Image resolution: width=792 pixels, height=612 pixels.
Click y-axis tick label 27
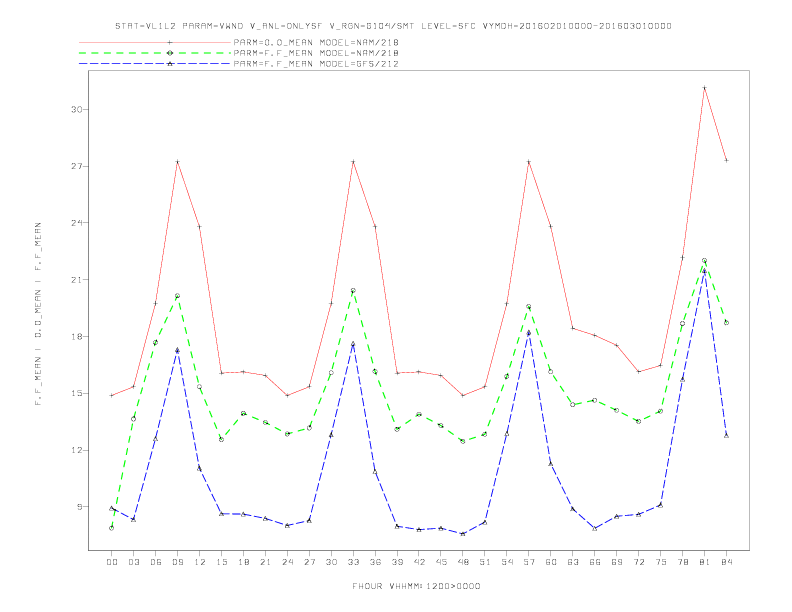point(76,166)
